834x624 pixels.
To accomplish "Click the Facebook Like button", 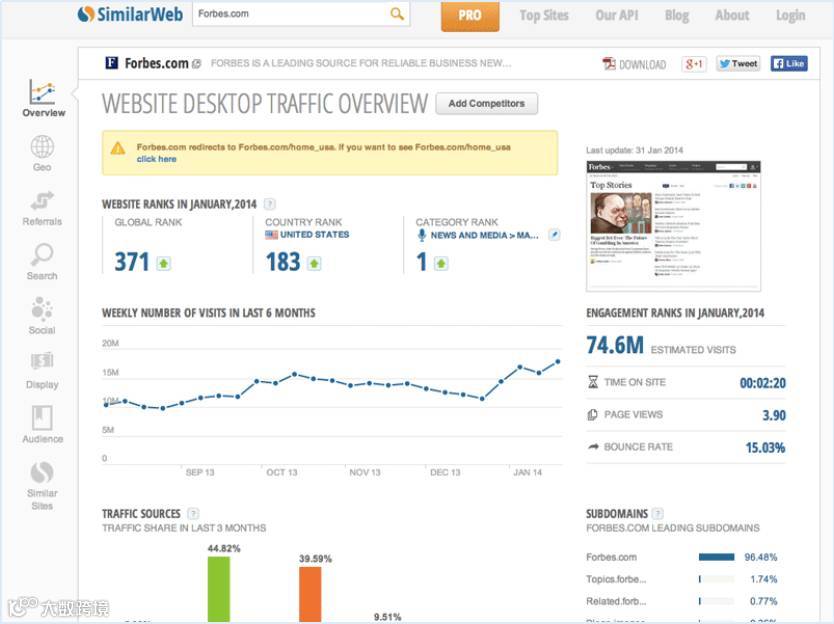I will [789, 64].
